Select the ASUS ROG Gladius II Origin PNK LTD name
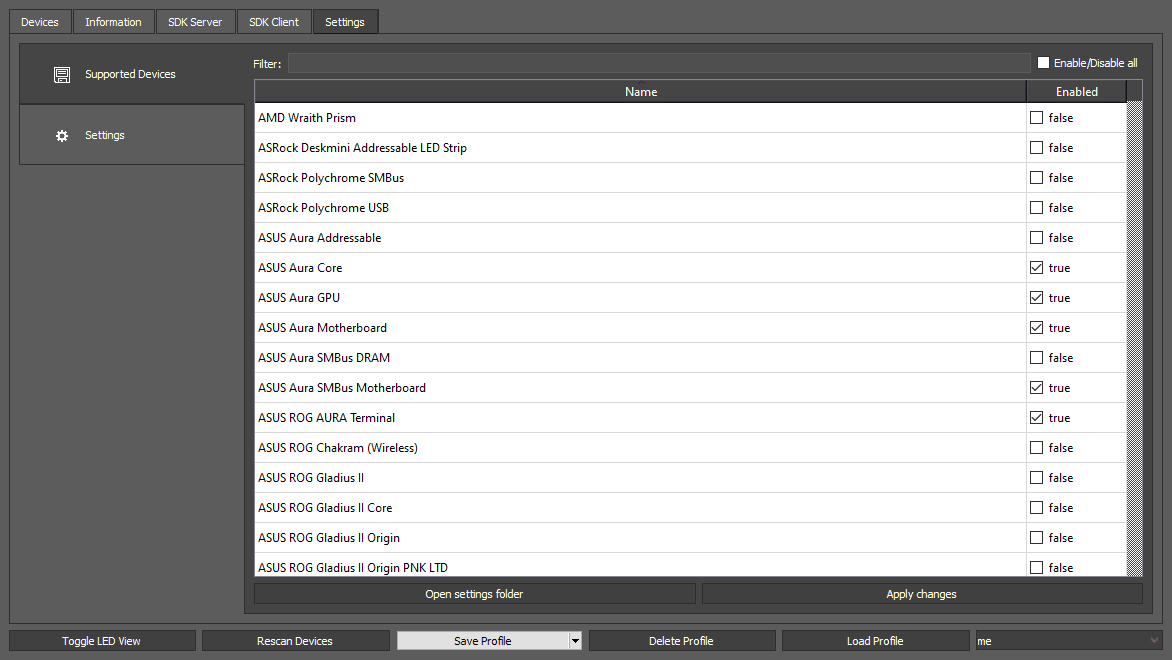The height and width of the screenshot is (660, 1172). point(353,567)
